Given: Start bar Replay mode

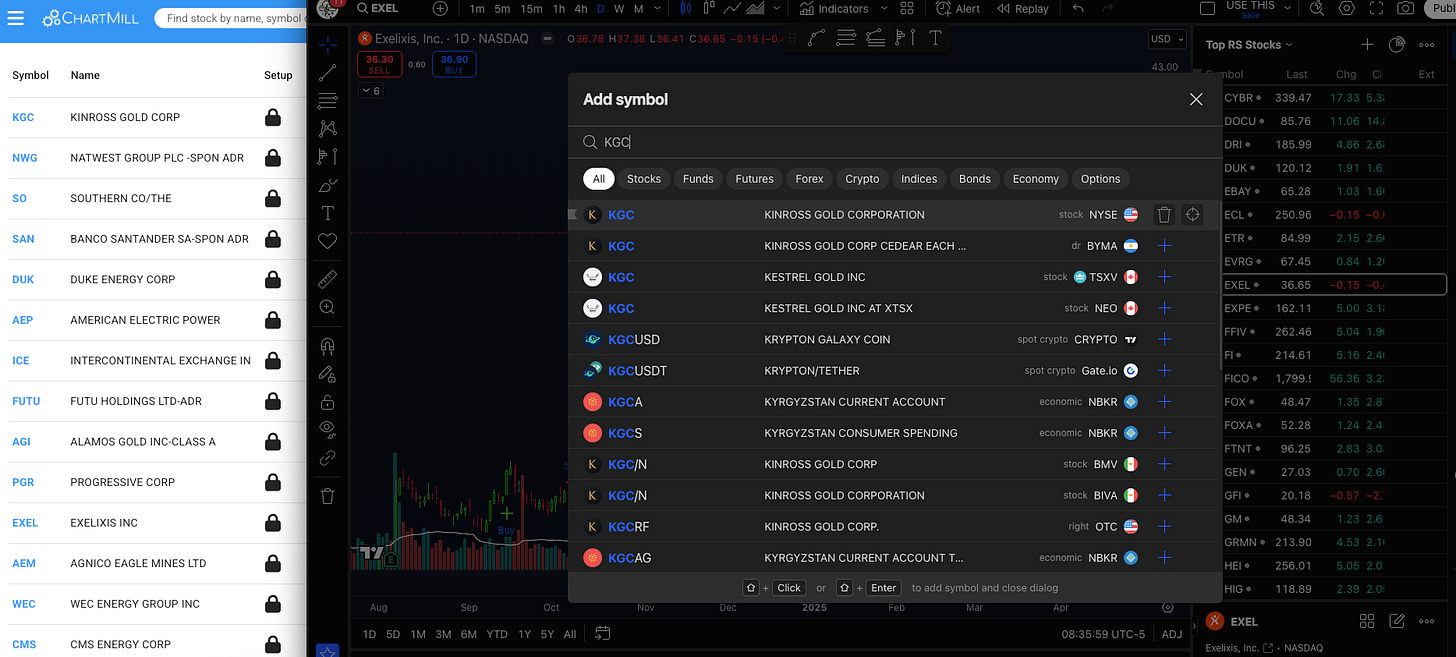Looking at the screenshot, I should coord(1022,8).
